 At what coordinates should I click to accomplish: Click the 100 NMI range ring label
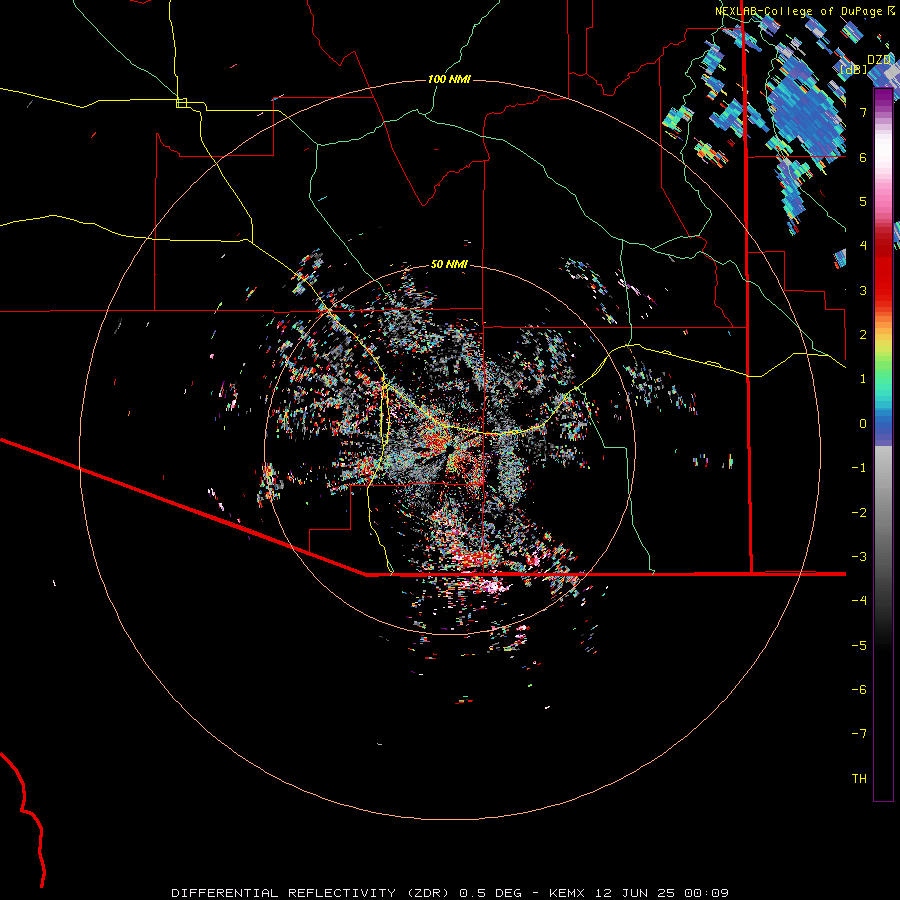449,79
